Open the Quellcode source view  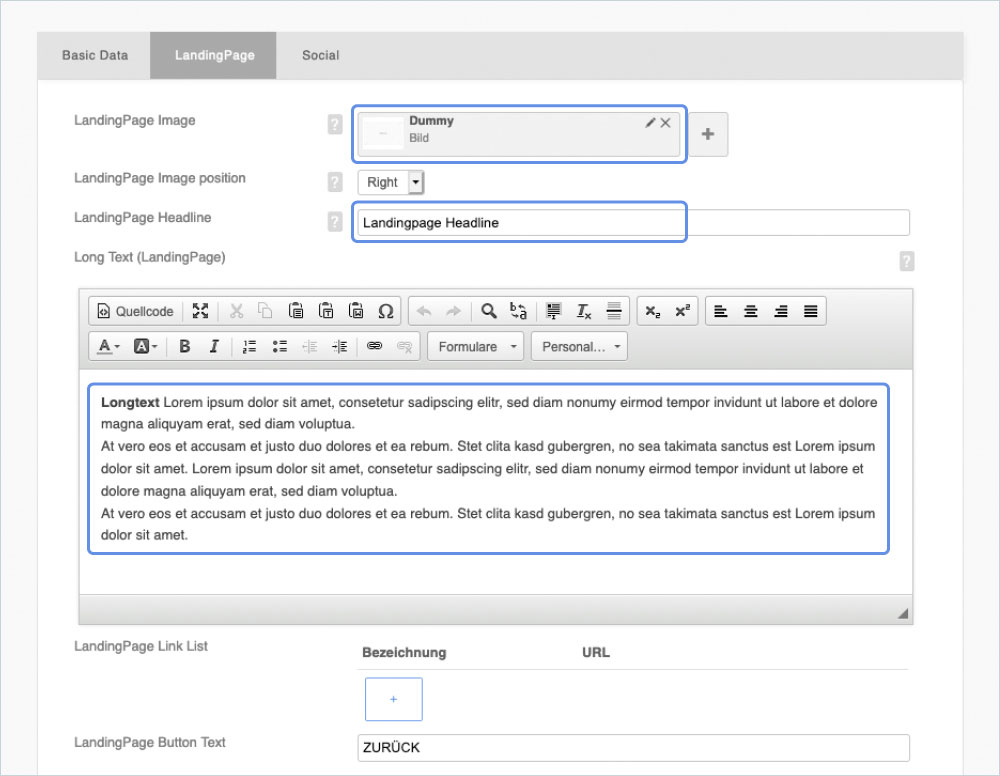click(135, 311)
